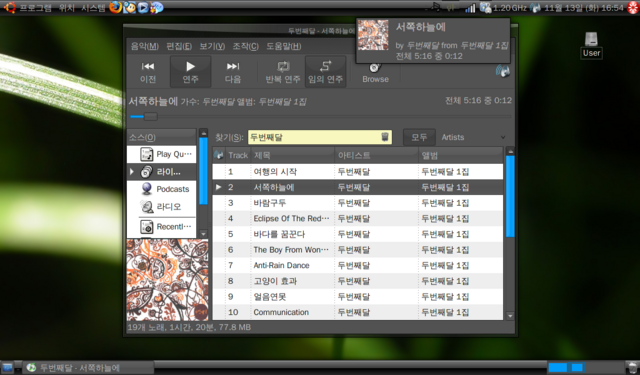The width and height of the screenshot is (640, 375).
Task: Open the Artists search filter dropdown
Action: coord(473,138)
